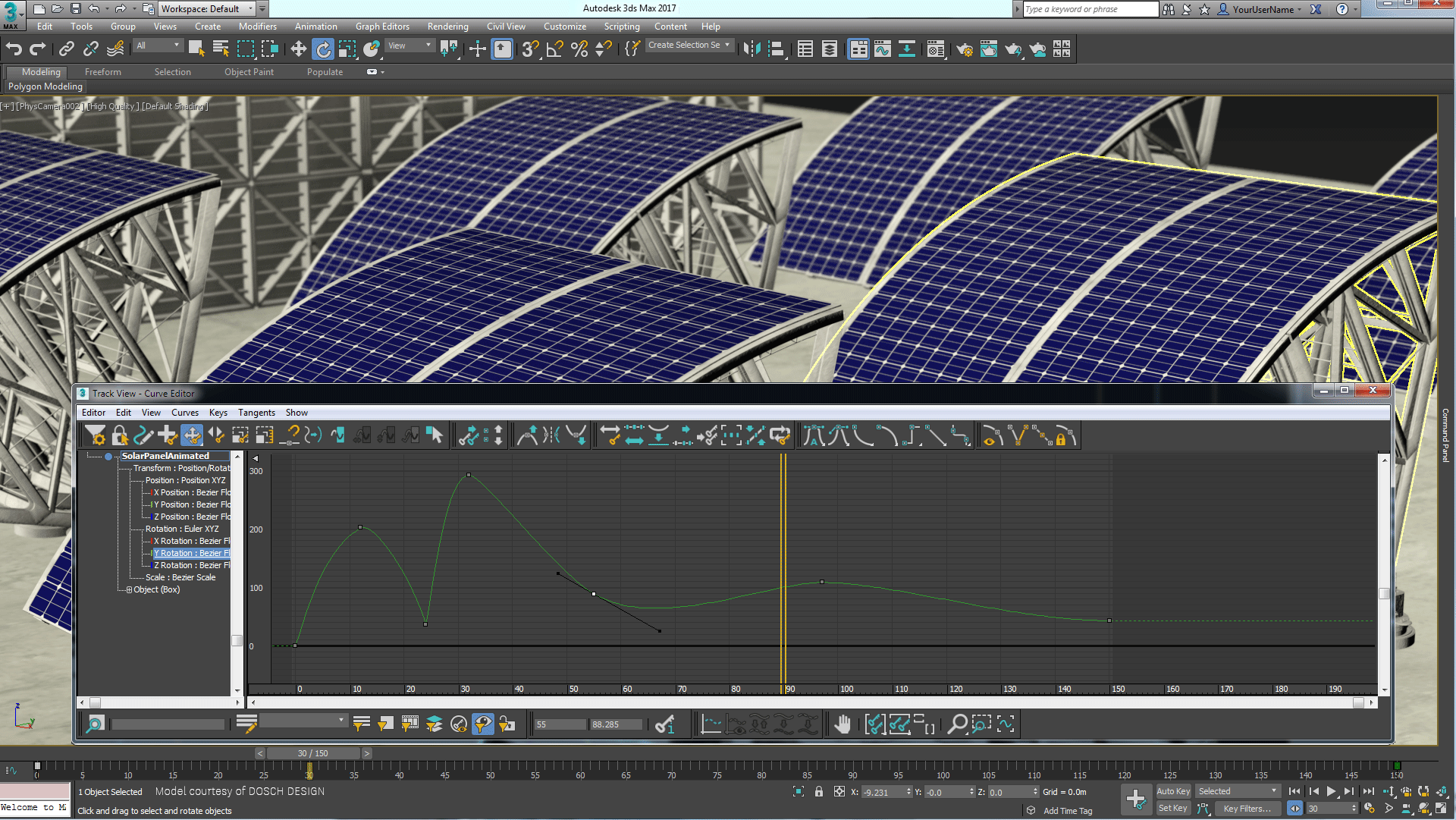Select the Select and Rotate tool
1456x820 pixels.
click(323, 49)
